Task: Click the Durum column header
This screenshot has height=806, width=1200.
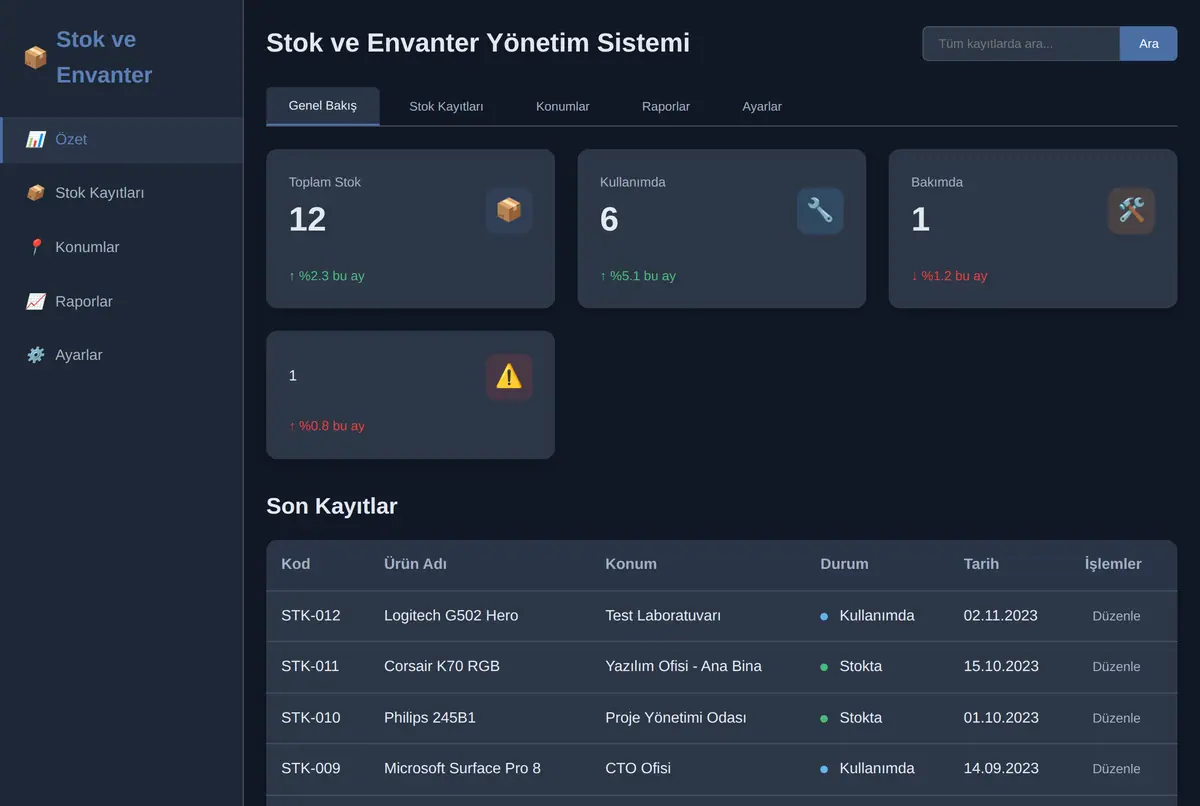Action: tap(844, 564)
